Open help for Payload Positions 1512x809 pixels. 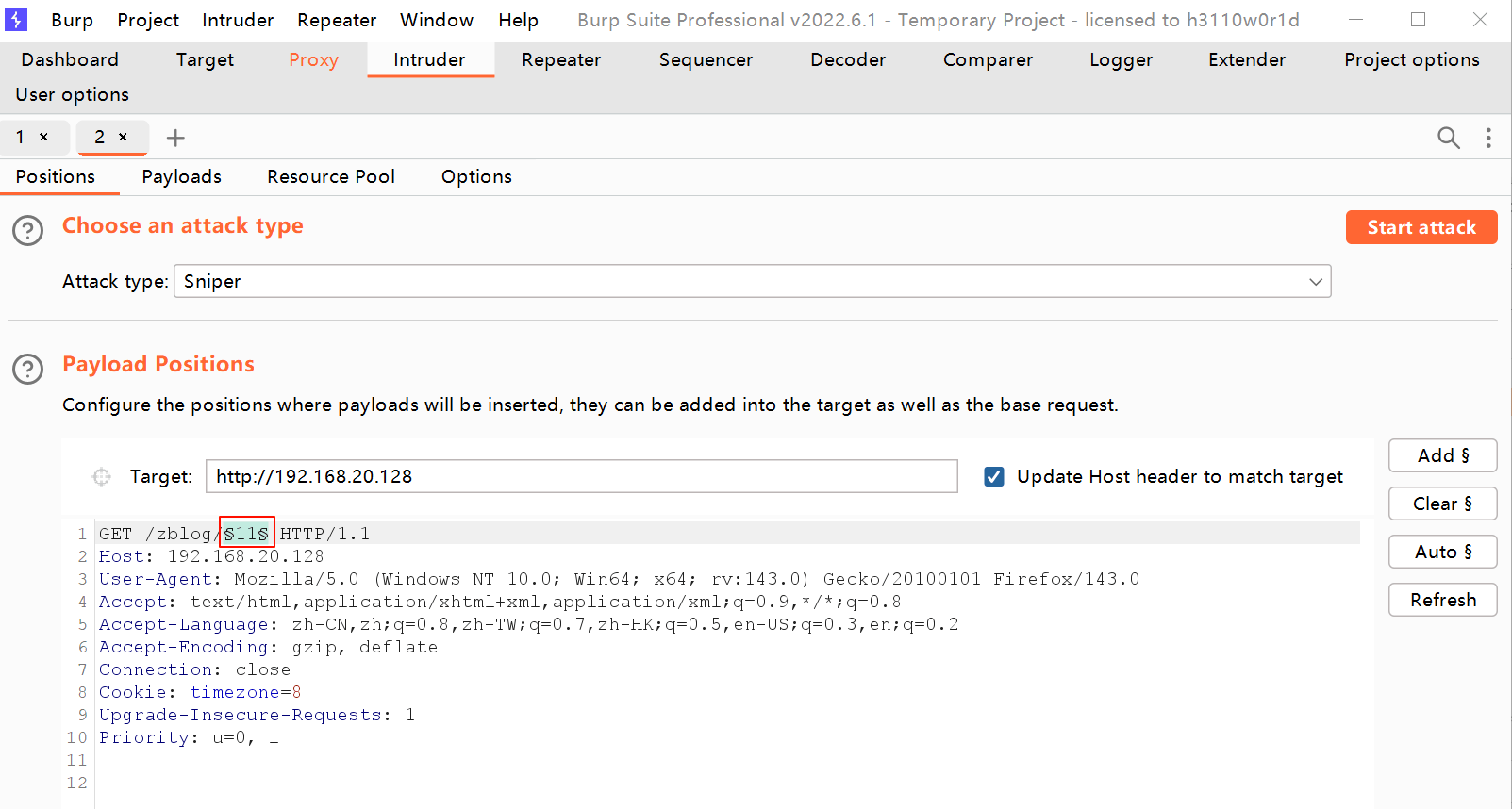tap(28, 369)
